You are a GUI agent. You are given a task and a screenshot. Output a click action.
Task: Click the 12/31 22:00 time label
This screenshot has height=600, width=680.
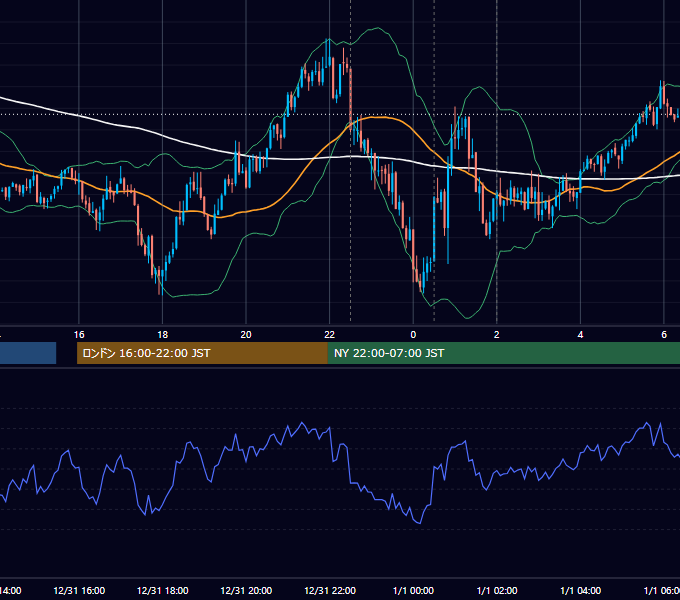pos(330,591)
